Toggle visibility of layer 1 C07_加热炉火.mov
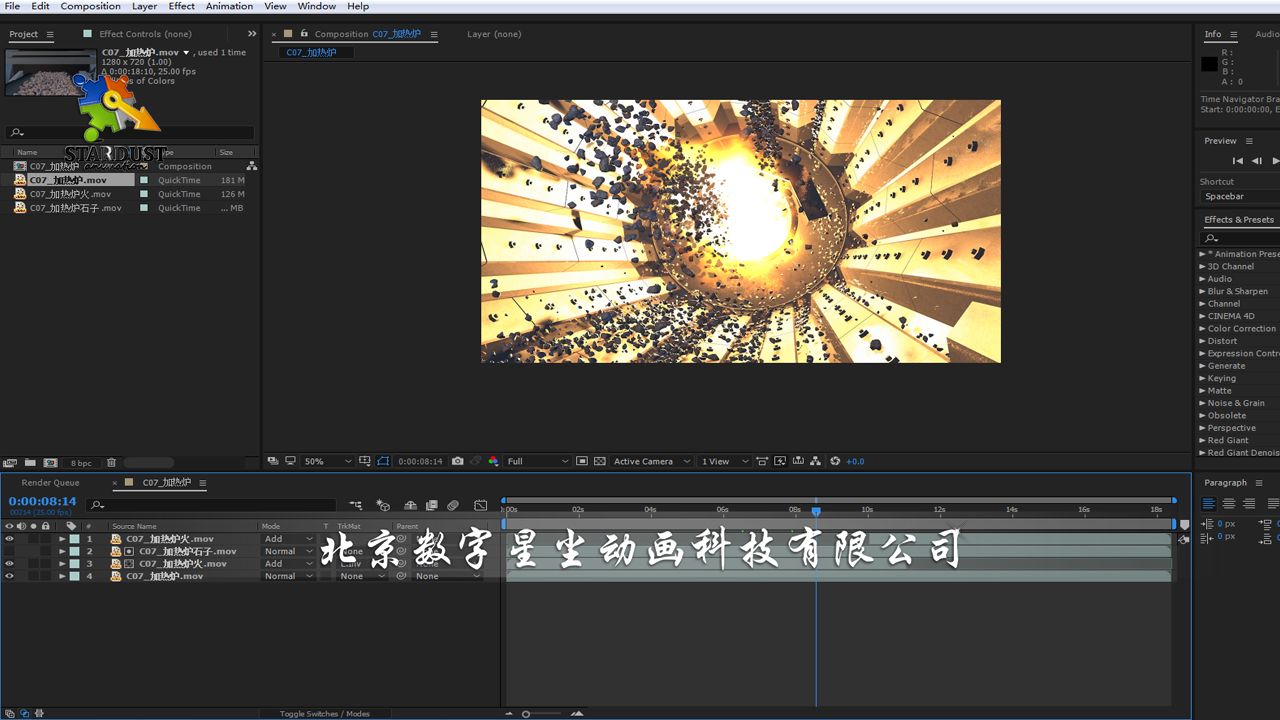Viewport: 1280px width, 720px height. [9, 539]
